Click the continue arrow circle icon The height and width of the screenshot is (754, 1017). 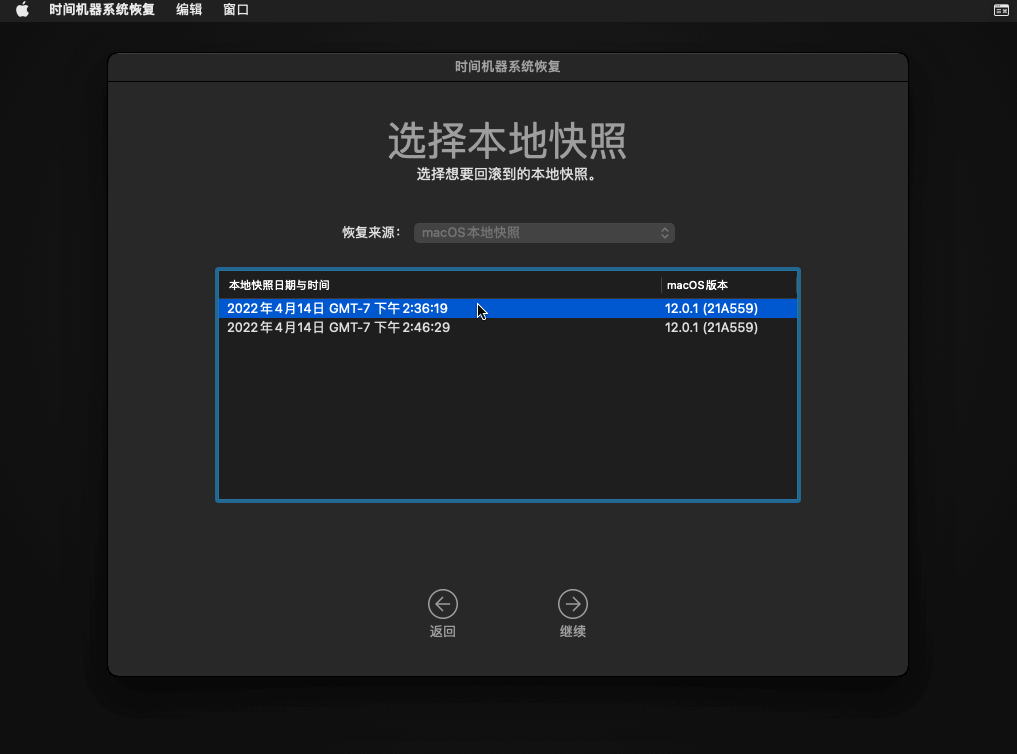click(573, 603)
